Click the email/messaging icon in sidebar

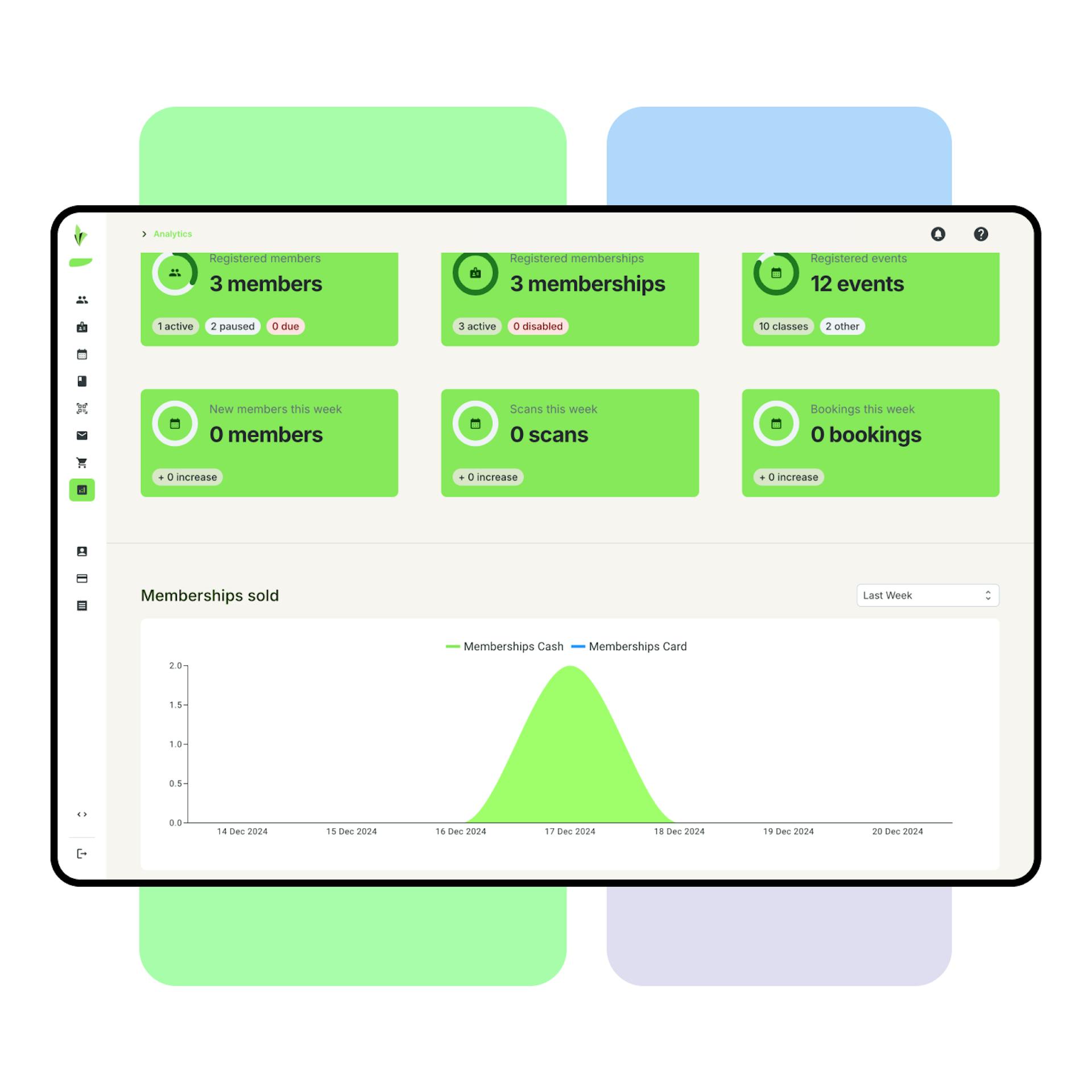pyautogui.click(x=84, y=436)
